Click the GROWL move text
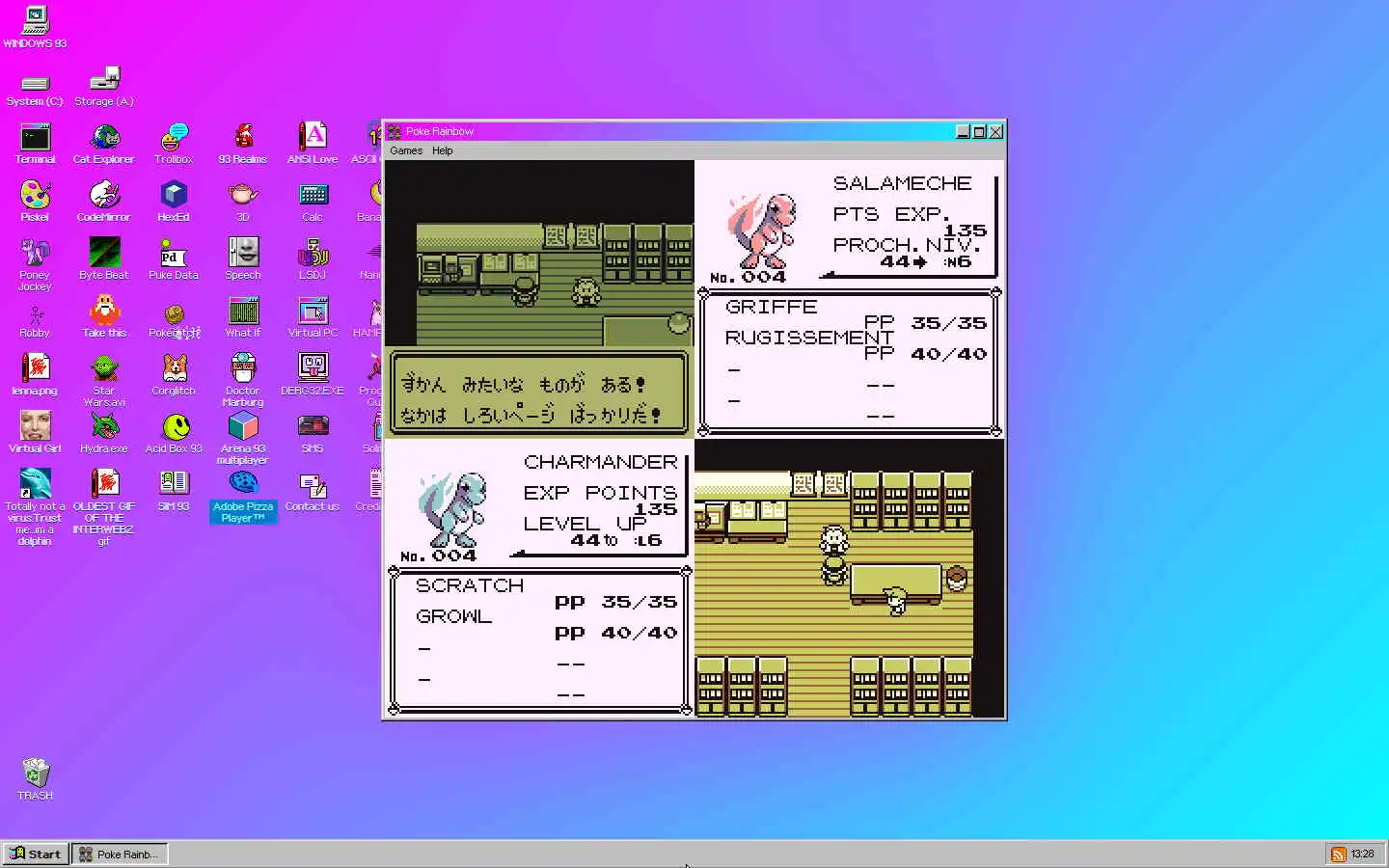This screenshot has width=1389, height=868. [x=453, y=616]
